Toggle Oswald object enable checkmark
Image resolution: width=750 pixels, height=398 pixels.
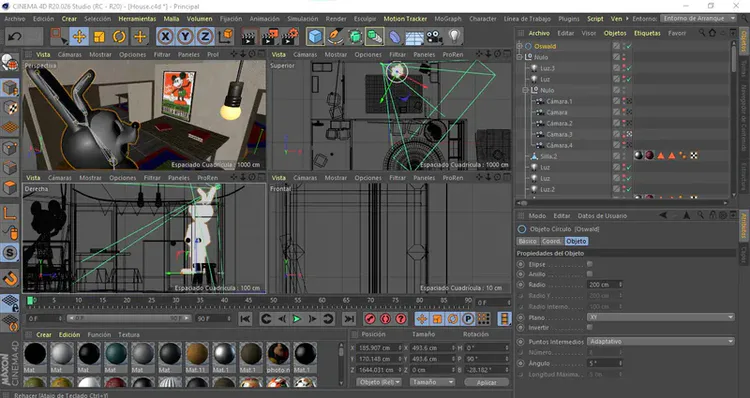(629, 46)
